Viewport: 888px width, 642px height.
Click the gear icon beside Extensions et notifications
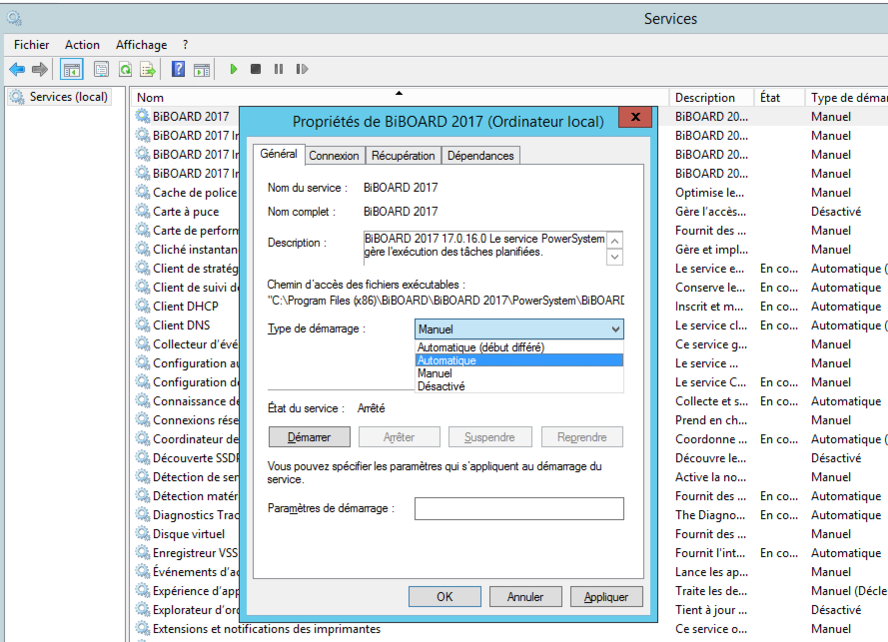coord(142,628)
